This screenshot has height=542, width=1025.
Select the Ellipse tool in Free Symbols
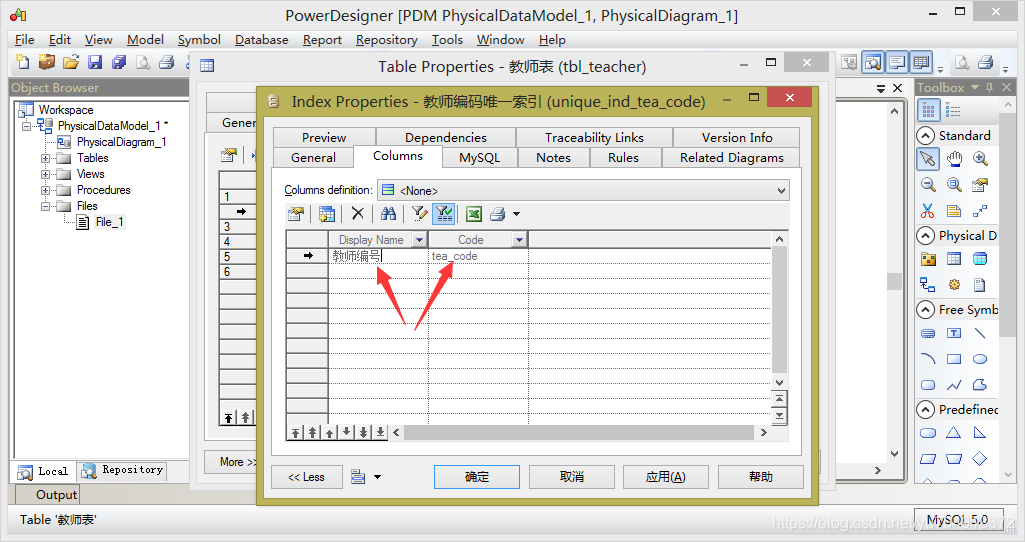tap(980, 359)
